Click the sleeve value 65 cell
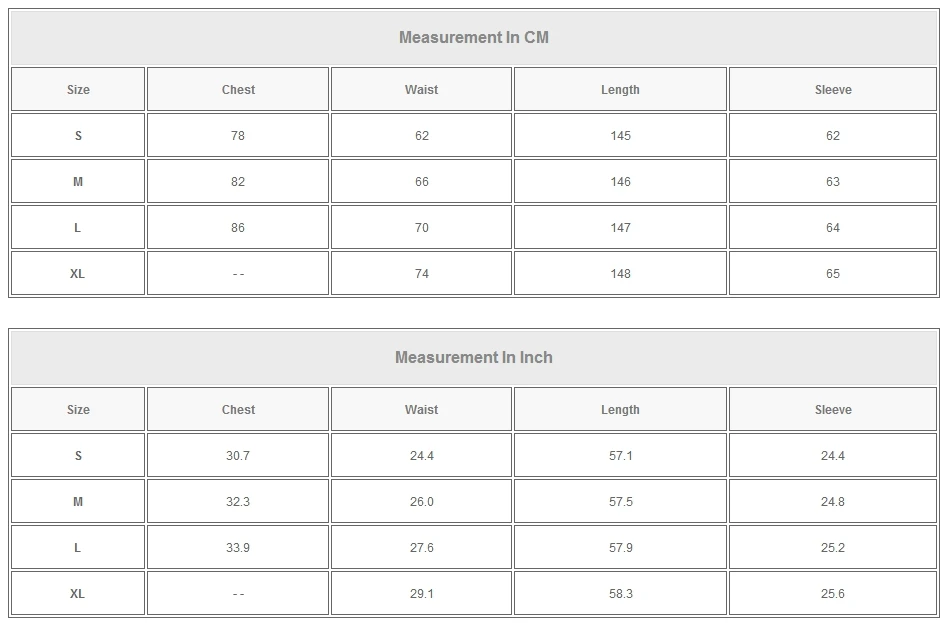The height and width of the screenshot is (623, 947). point(833,274)
